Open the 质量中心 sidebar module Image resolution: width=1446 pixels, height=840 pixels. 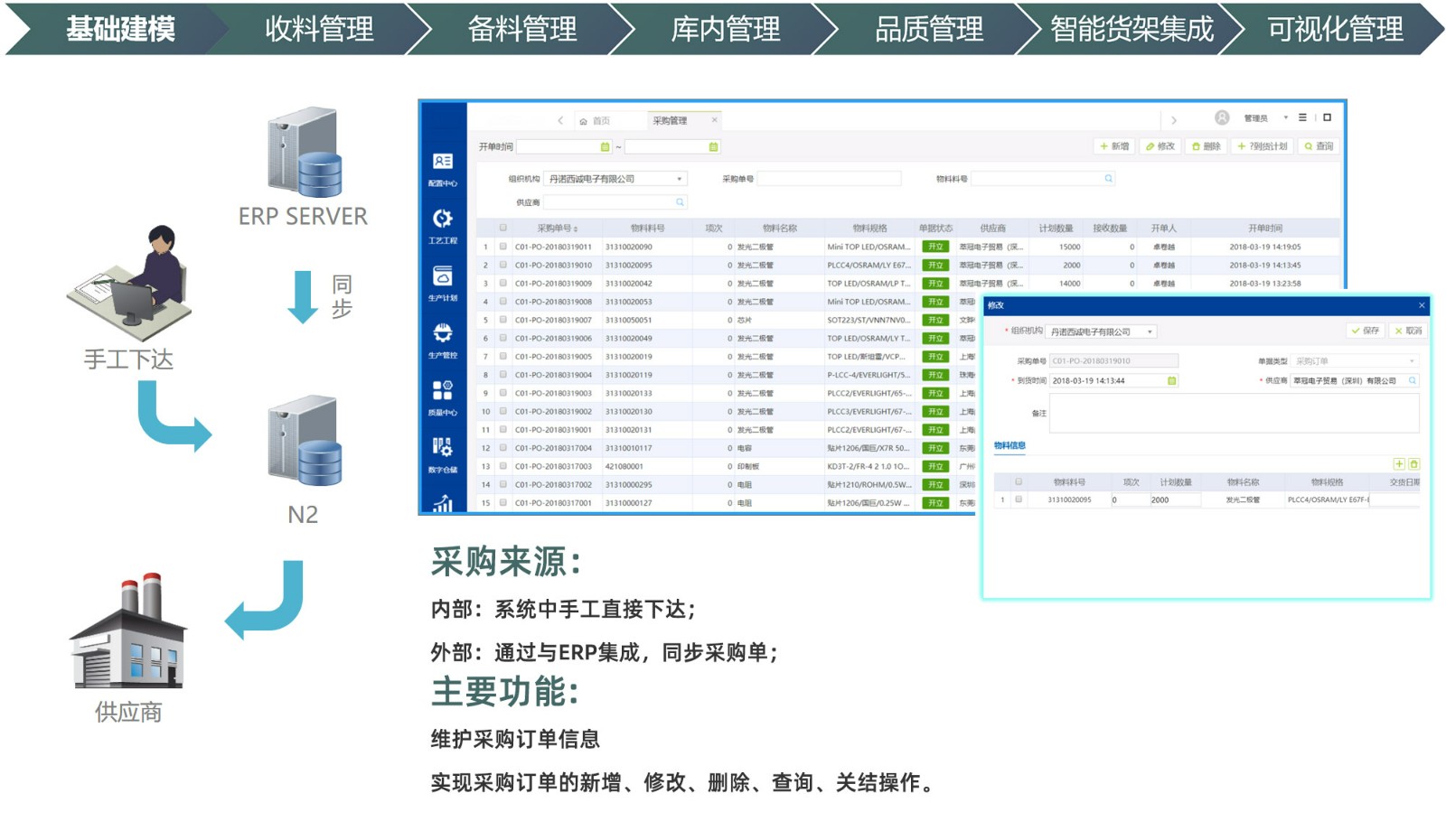[x=442, y=396]
